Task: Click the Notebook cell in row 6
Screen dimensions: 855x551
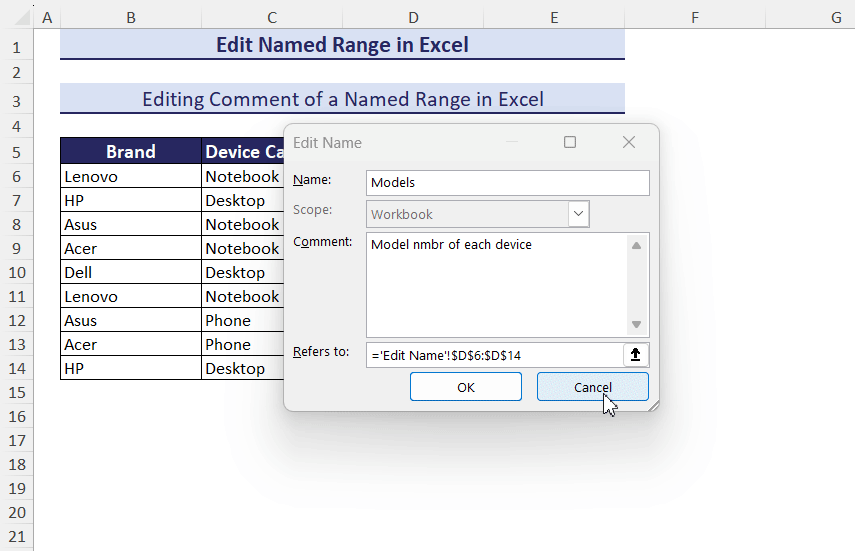Action: pyautogui.click(x=243, y=176)
